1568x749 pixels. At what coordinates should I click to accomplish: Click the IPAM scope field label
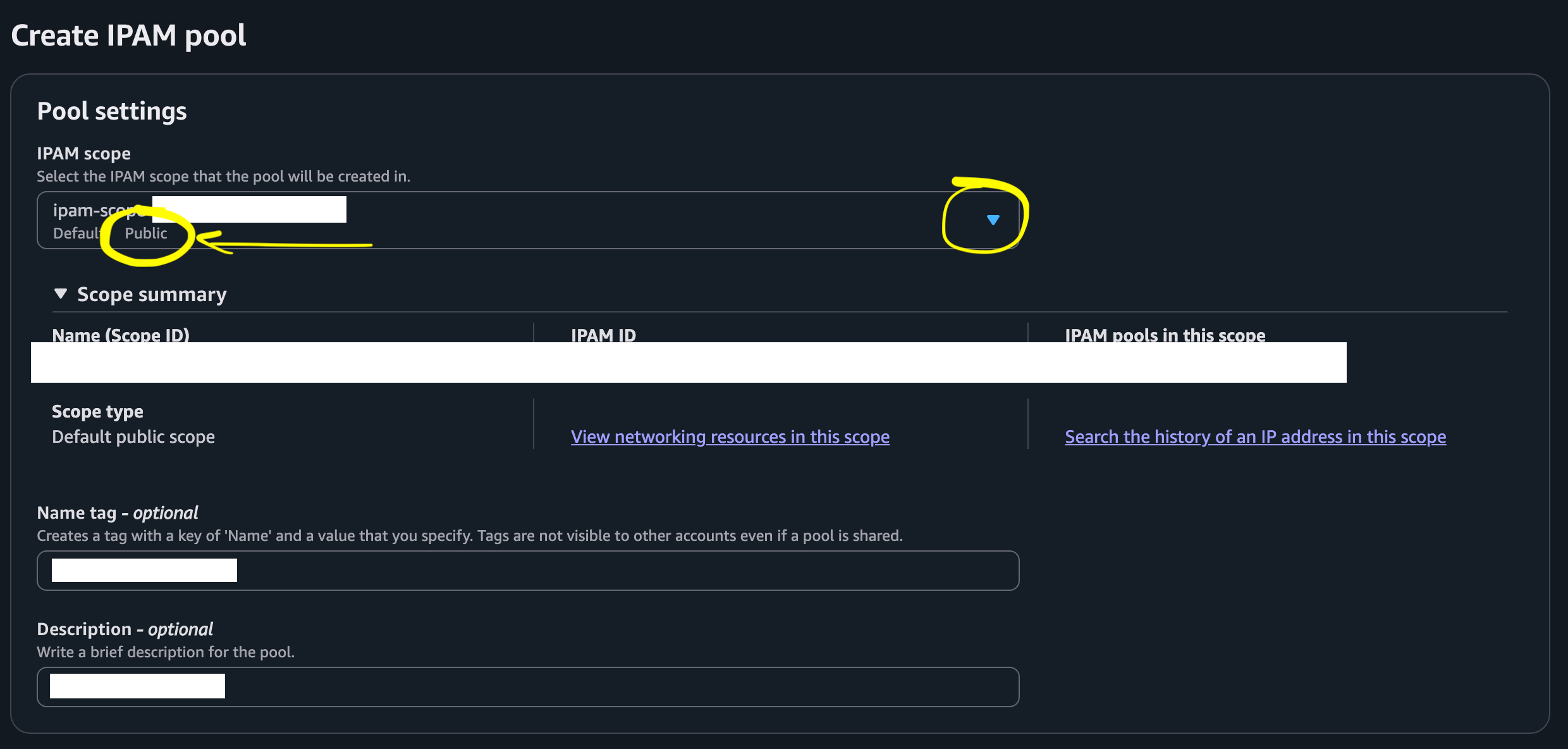coord(83,154)
